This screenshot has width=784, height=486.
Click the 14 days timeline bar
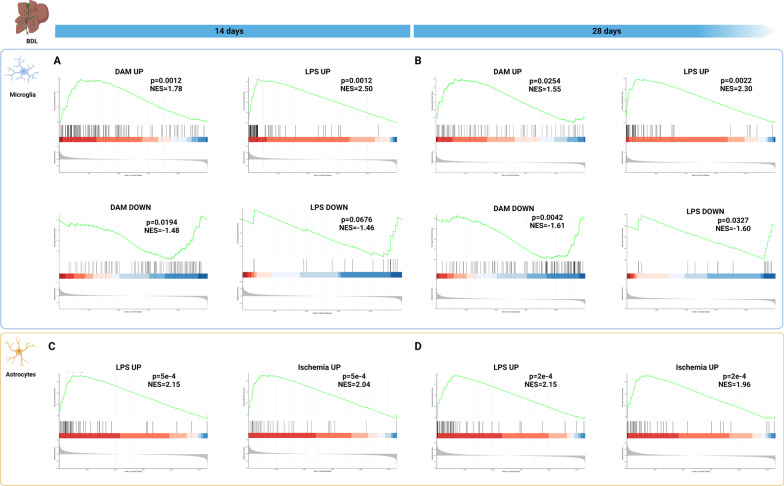[232, 31]
